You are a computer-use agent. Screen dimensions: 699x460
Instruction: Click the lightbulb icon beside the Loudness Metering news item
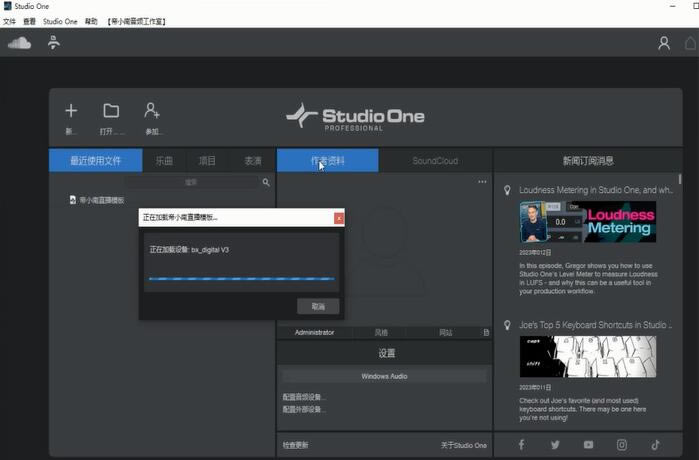pos(507,190)
